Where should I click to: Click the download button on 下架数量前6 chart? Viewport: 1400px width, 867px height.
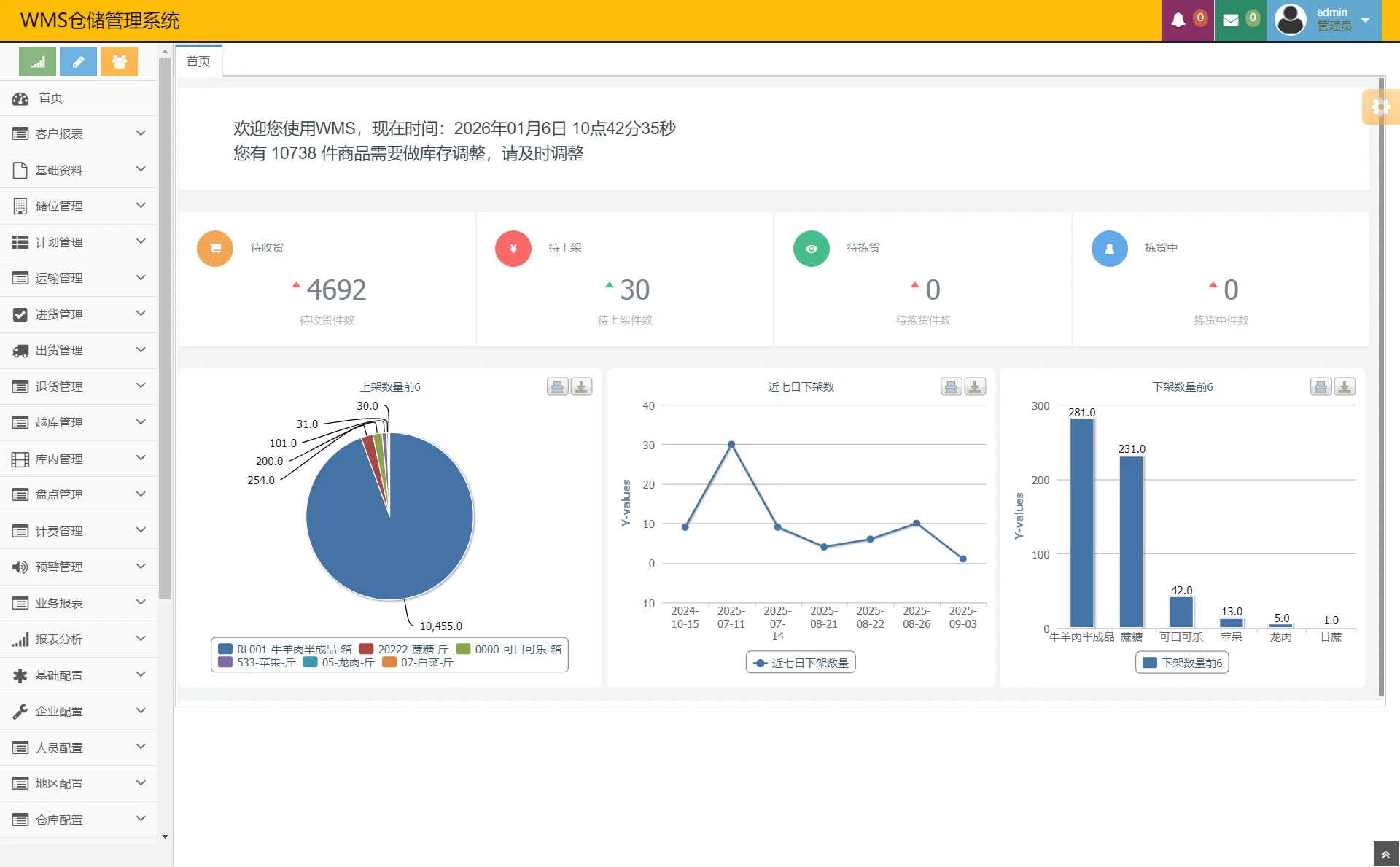click(1345, 386)
